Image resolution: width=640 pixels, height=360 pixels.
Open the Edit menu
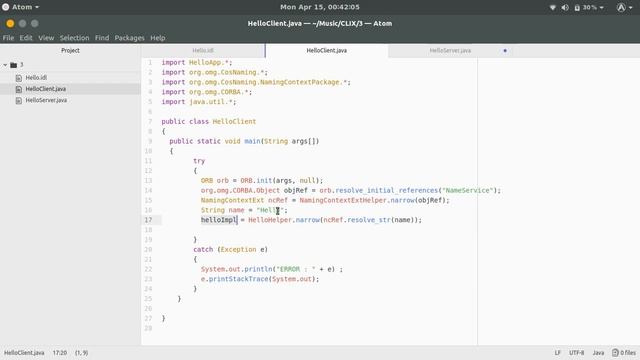coord(26,38)
